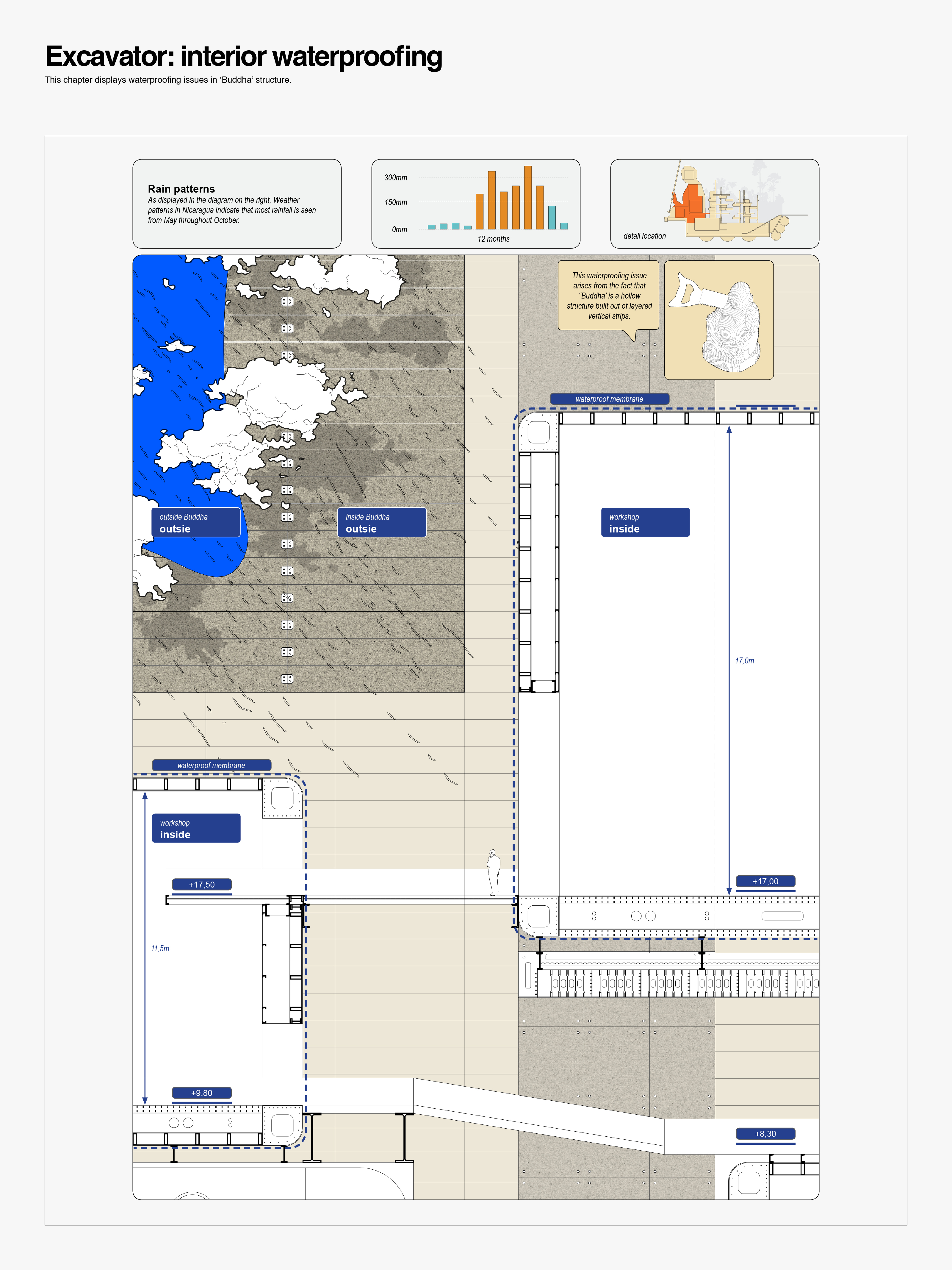Screen dimensions: 952x1270
Task: Click the lower-left 'workshop inside' label
Action: point(196,828)
